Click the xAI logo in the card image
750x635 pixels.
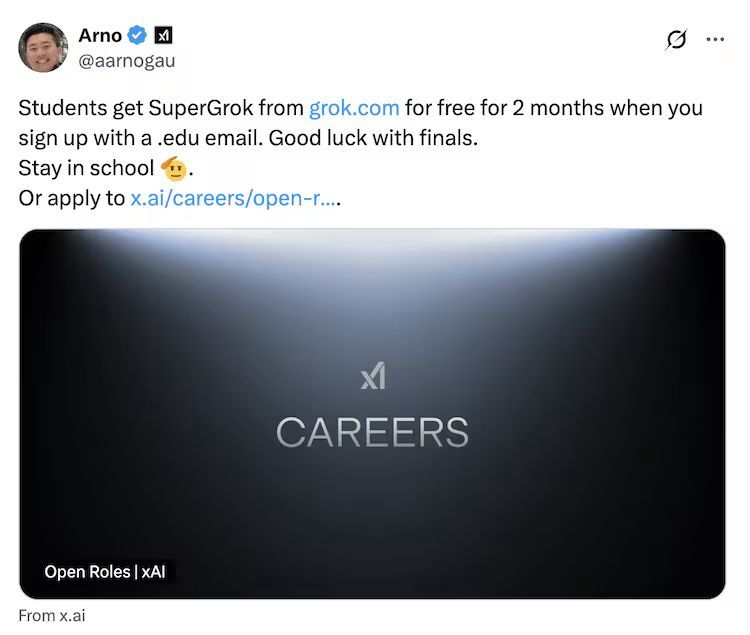click(x=373, y=377)
